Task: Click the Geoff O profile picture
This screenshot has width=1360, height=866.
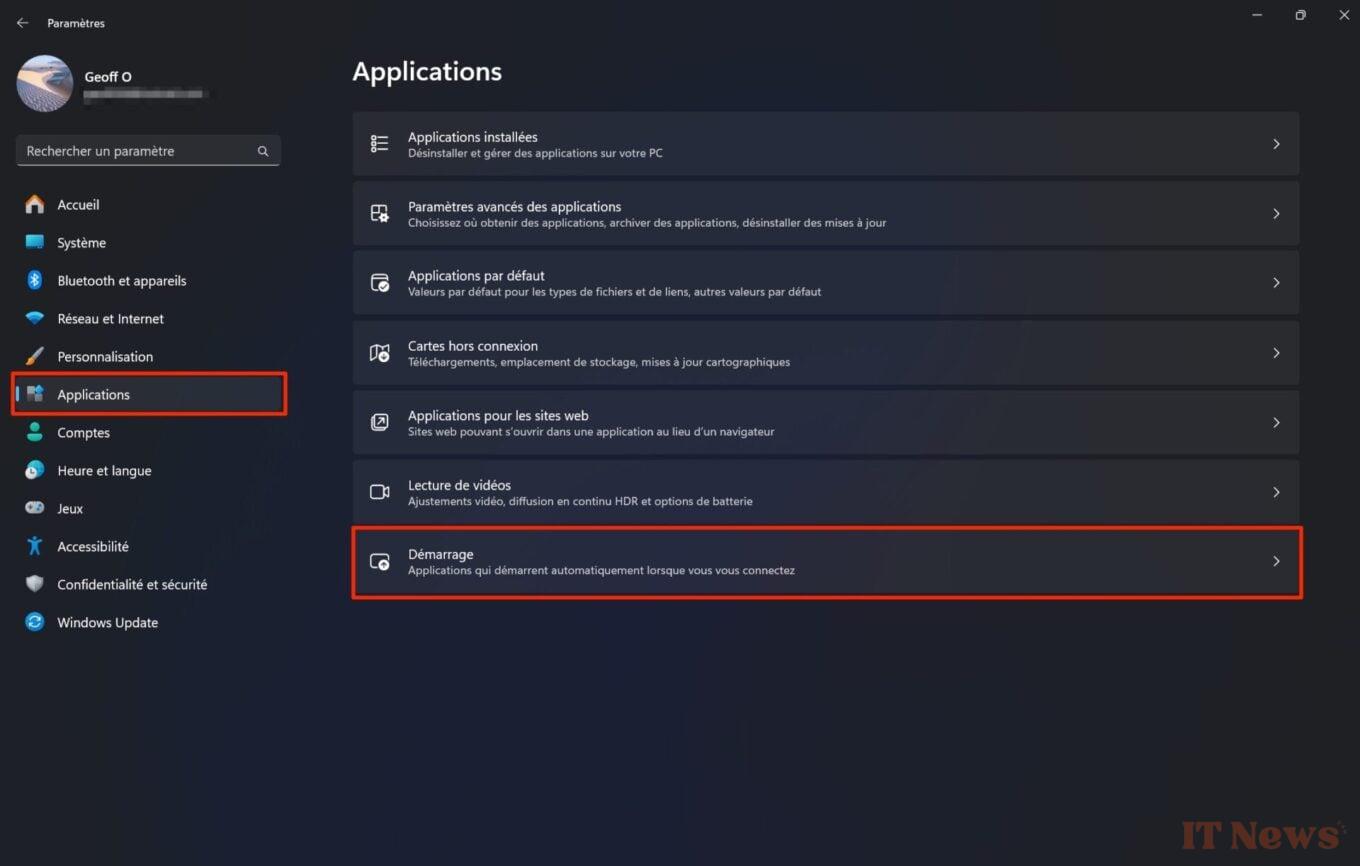Action: 44,84
